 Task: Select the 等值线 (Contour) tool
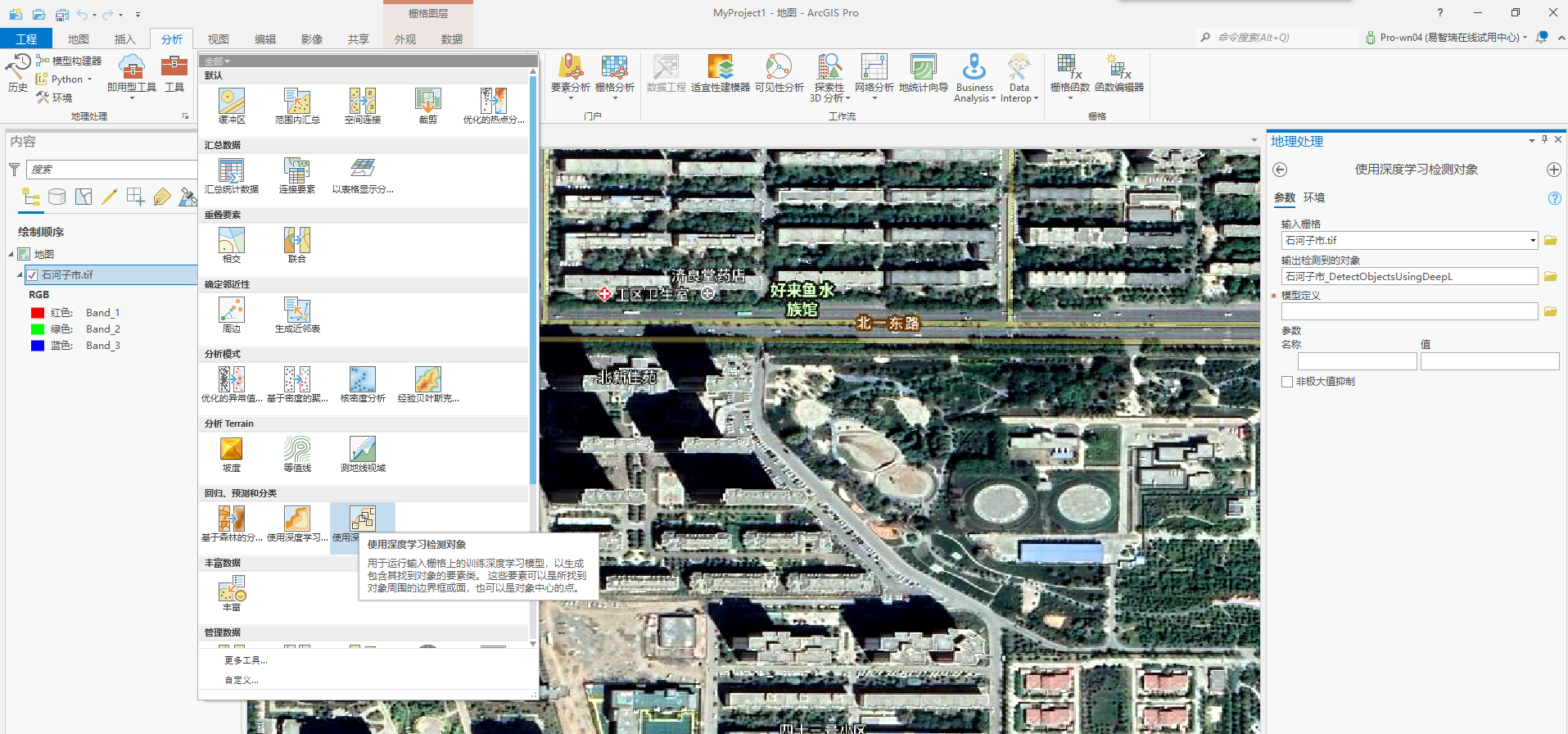point(297,450)
